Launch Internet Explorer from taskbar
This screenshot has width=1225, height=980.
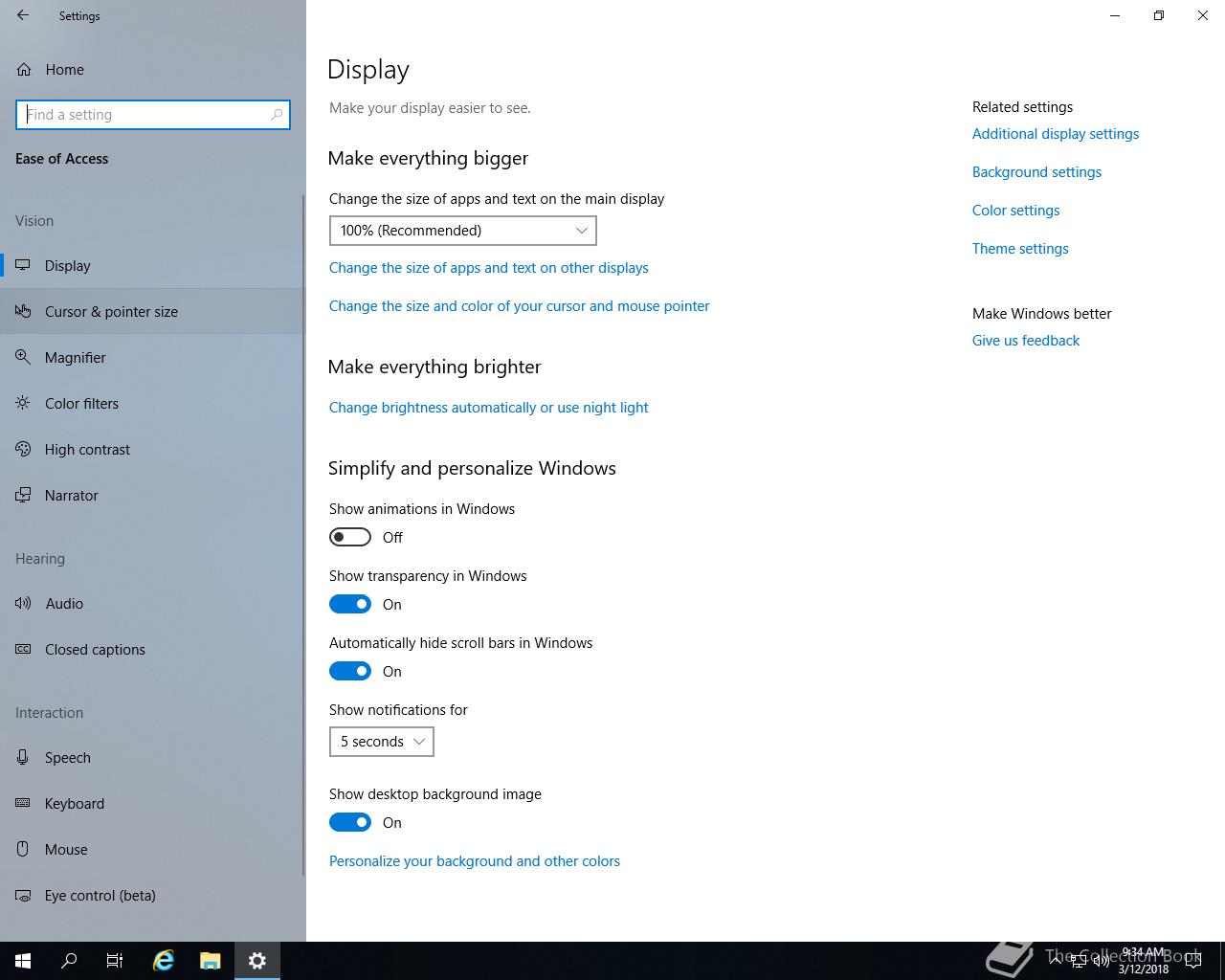[x=164, y=961]
